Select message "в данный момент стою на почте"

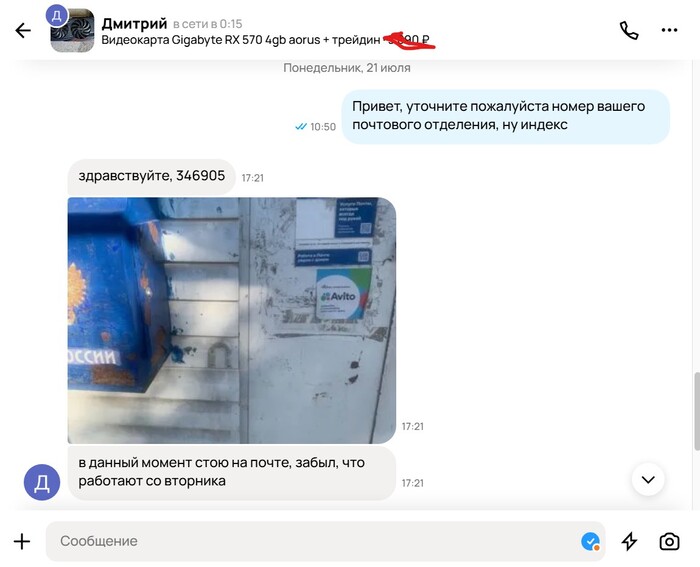tap(232, 473)
